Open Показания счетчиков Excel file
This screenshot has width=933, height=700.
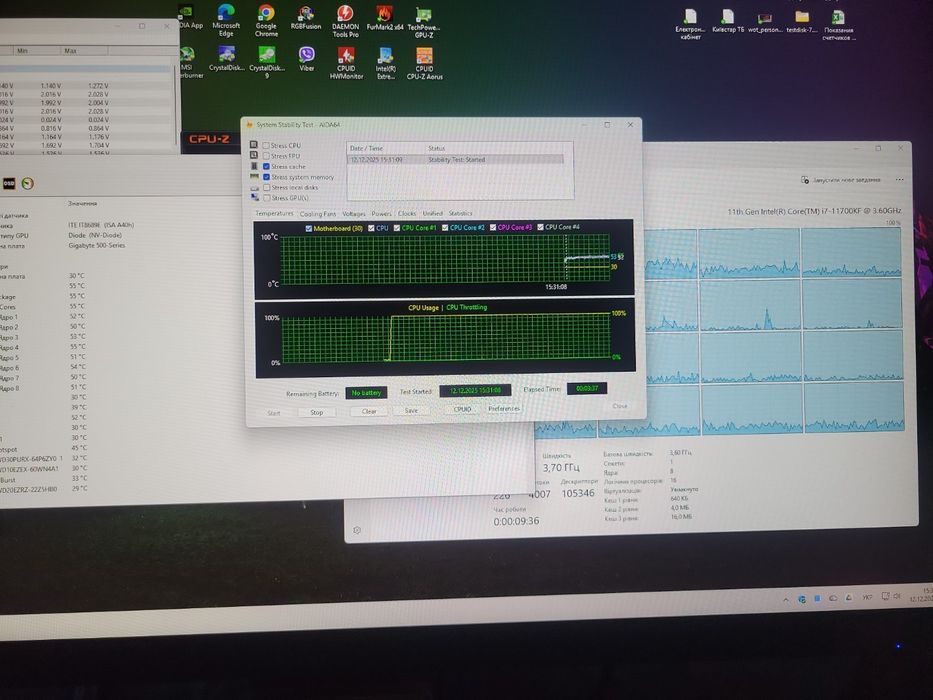click(x=838, y=25)
